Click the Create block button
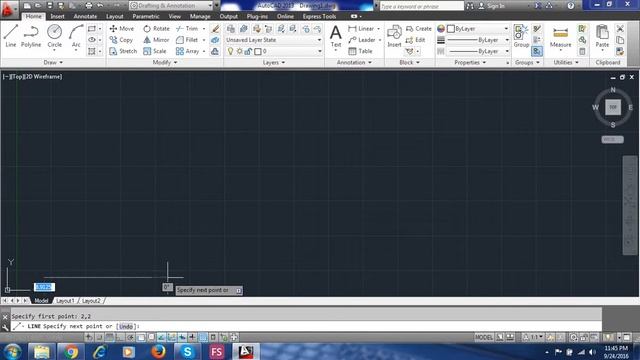This screenshot has width=640, height=360. pyautogui.click(x=419, y=29)
